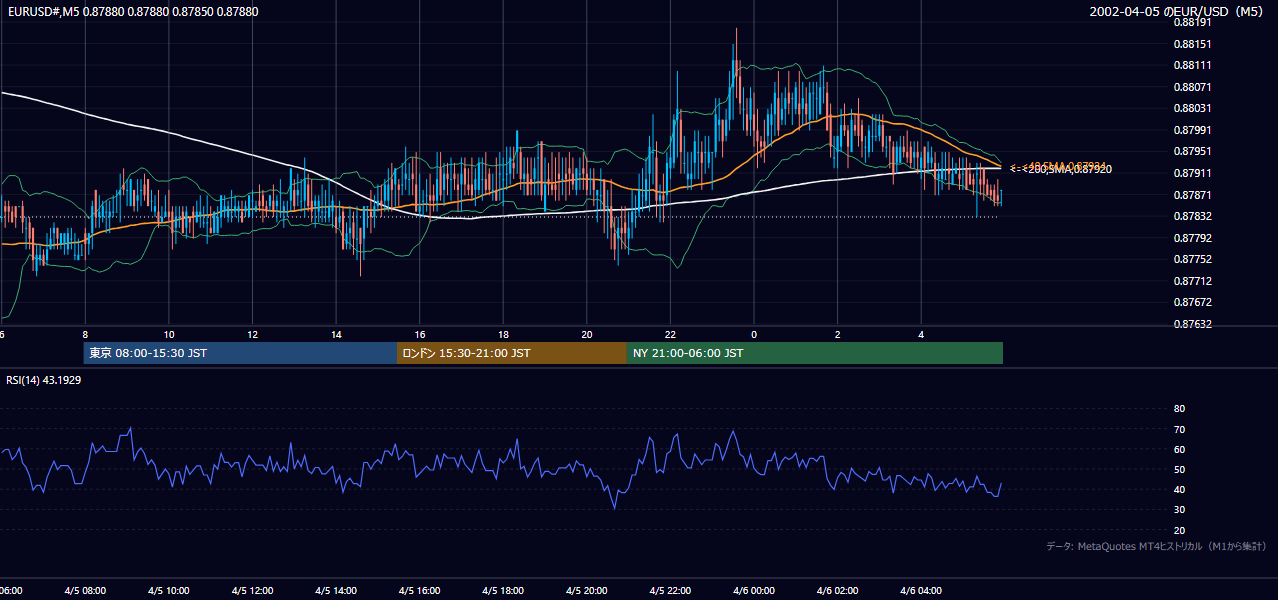Click bottom time label 4/5 16:00
Screen dimensions: 1278x600
coord(420,591)
